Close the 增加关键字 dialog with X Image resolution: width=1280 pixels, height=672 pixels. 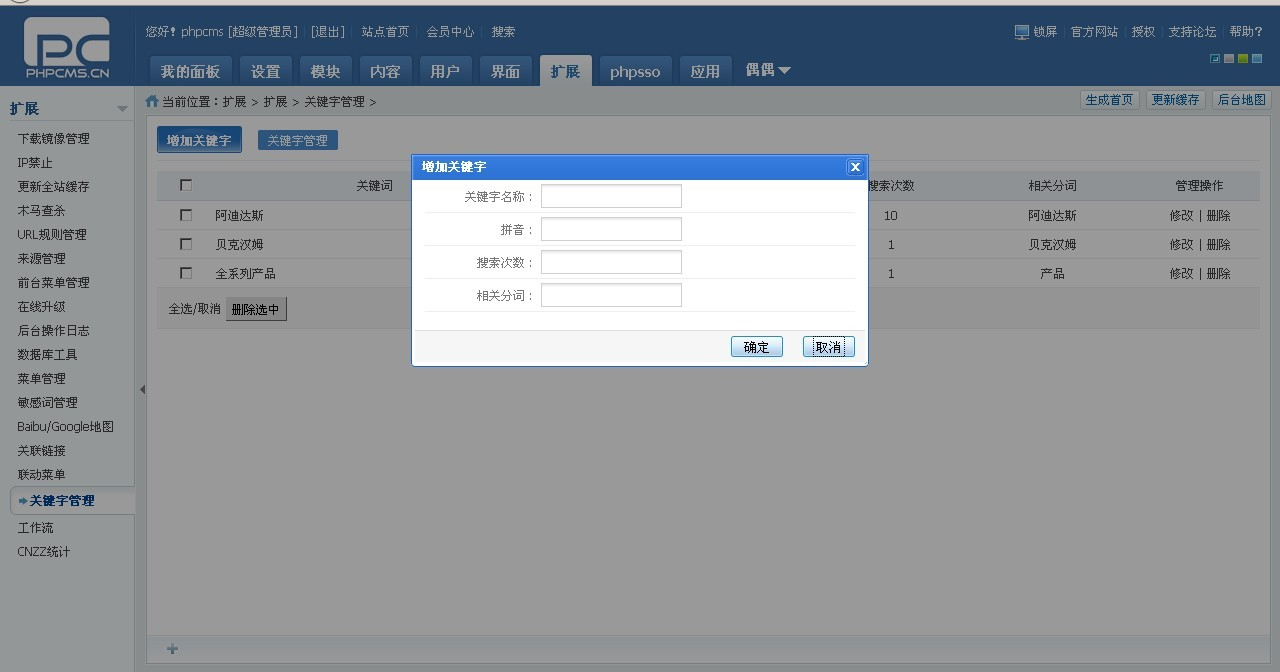tap(854, 167)
